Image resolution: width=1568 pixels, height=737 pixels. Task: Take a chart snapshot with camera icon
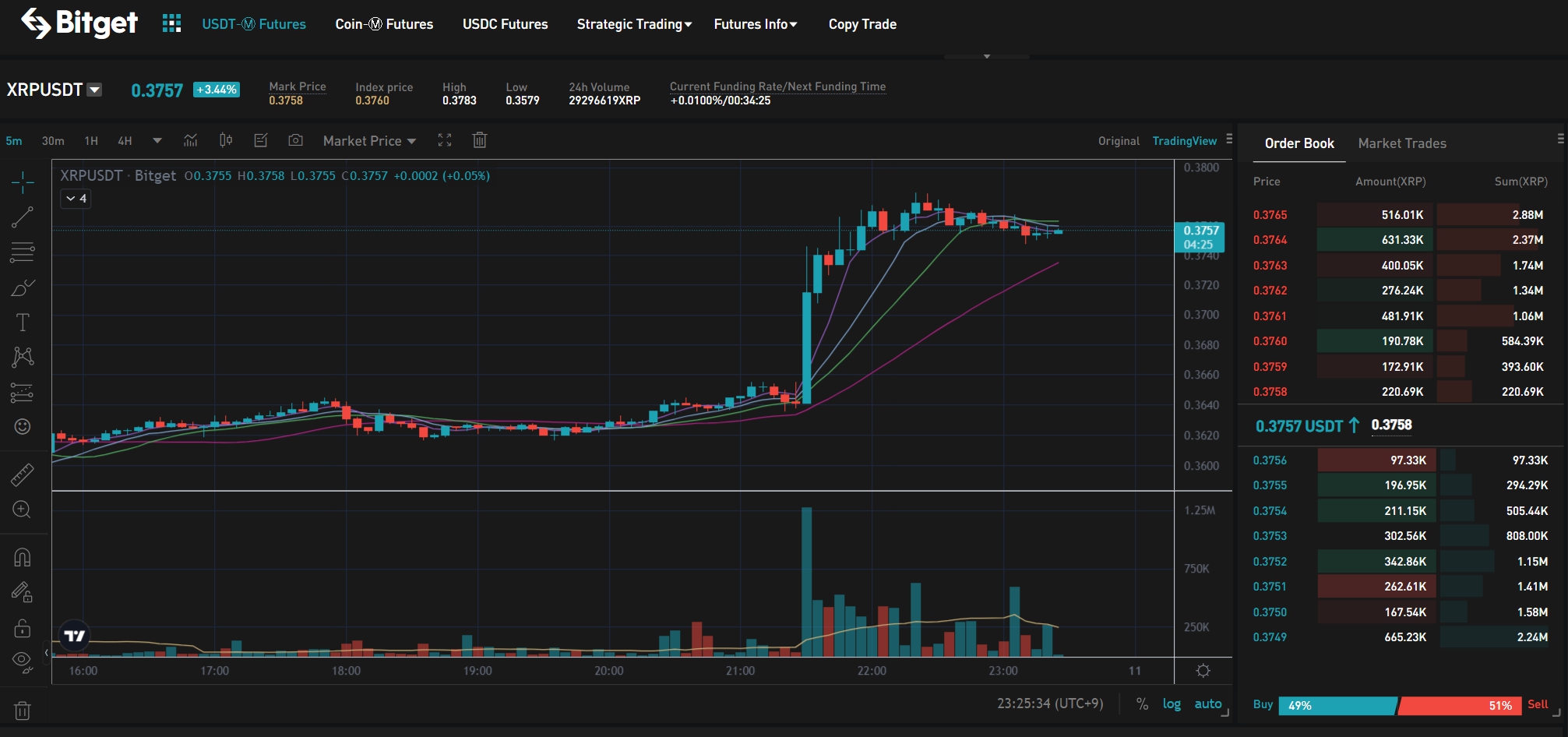pos(295,140)
